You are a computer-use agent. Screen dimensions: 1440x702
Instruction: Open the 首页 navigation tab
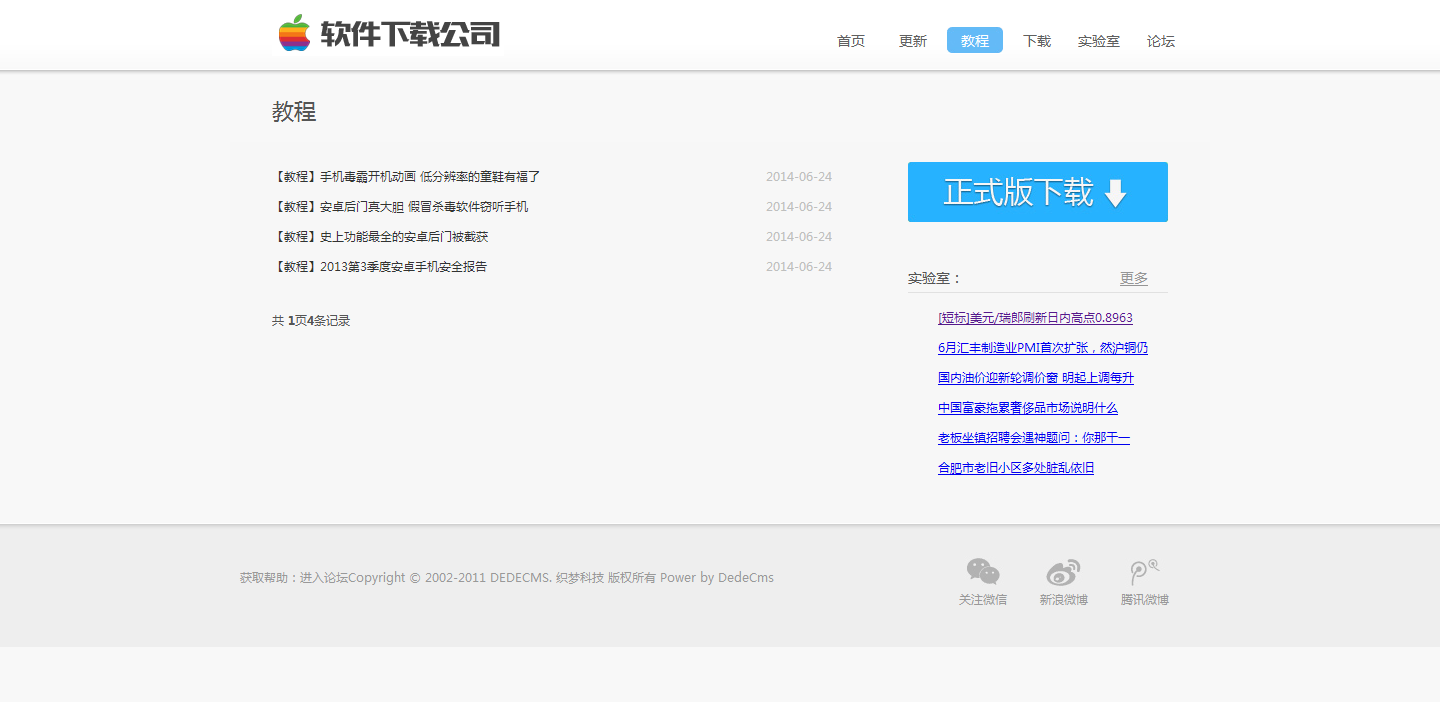pos(851,41)
